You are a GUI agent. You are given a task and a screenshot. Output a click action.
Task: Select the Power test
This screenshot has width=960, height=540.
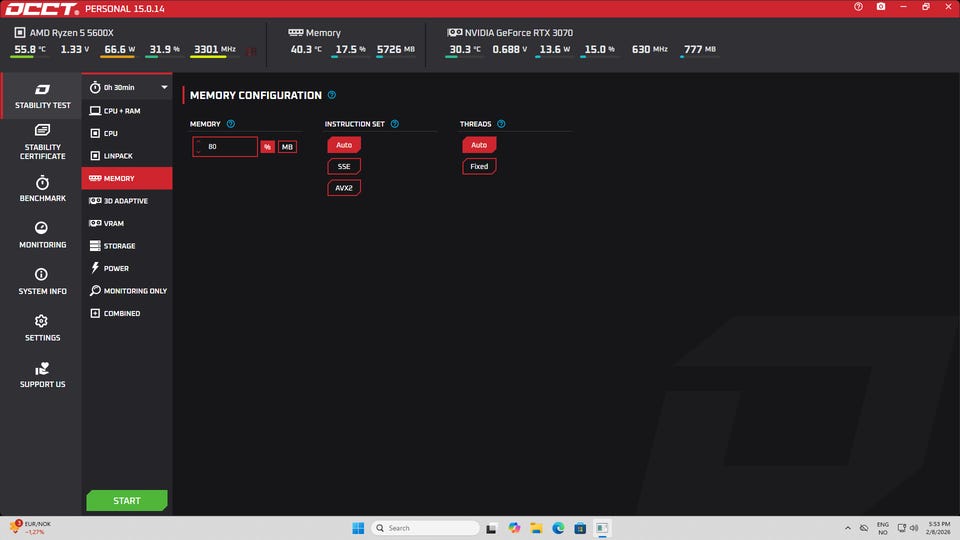click(127, 268)
